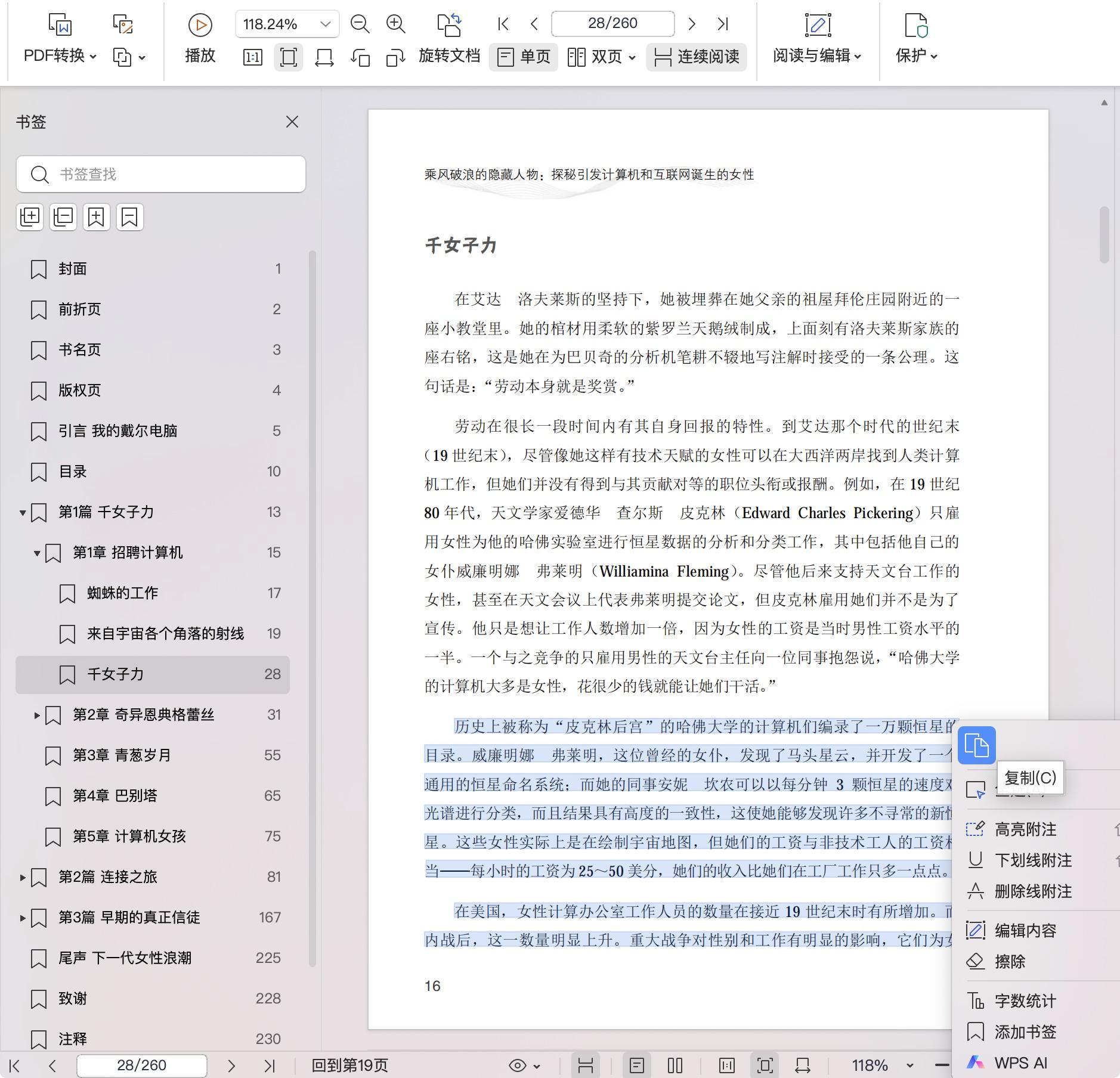
Task: Click the Rotate Document icon
Action: [449, 25]
